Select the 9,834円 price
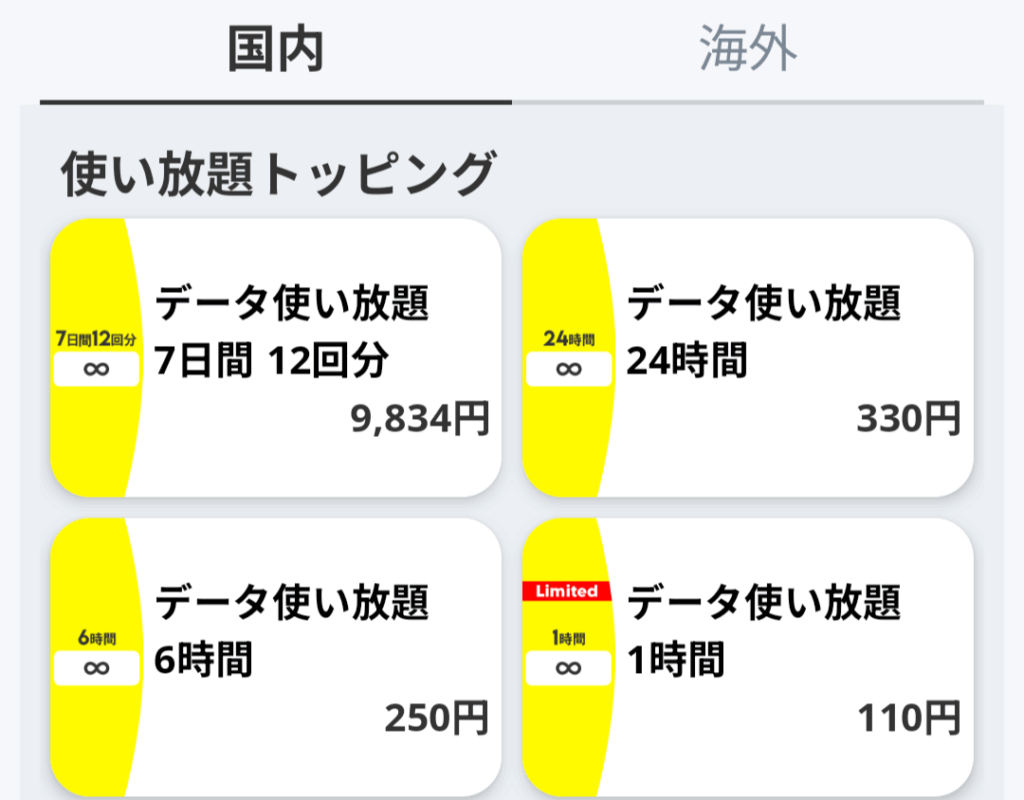 pos(420,419)
